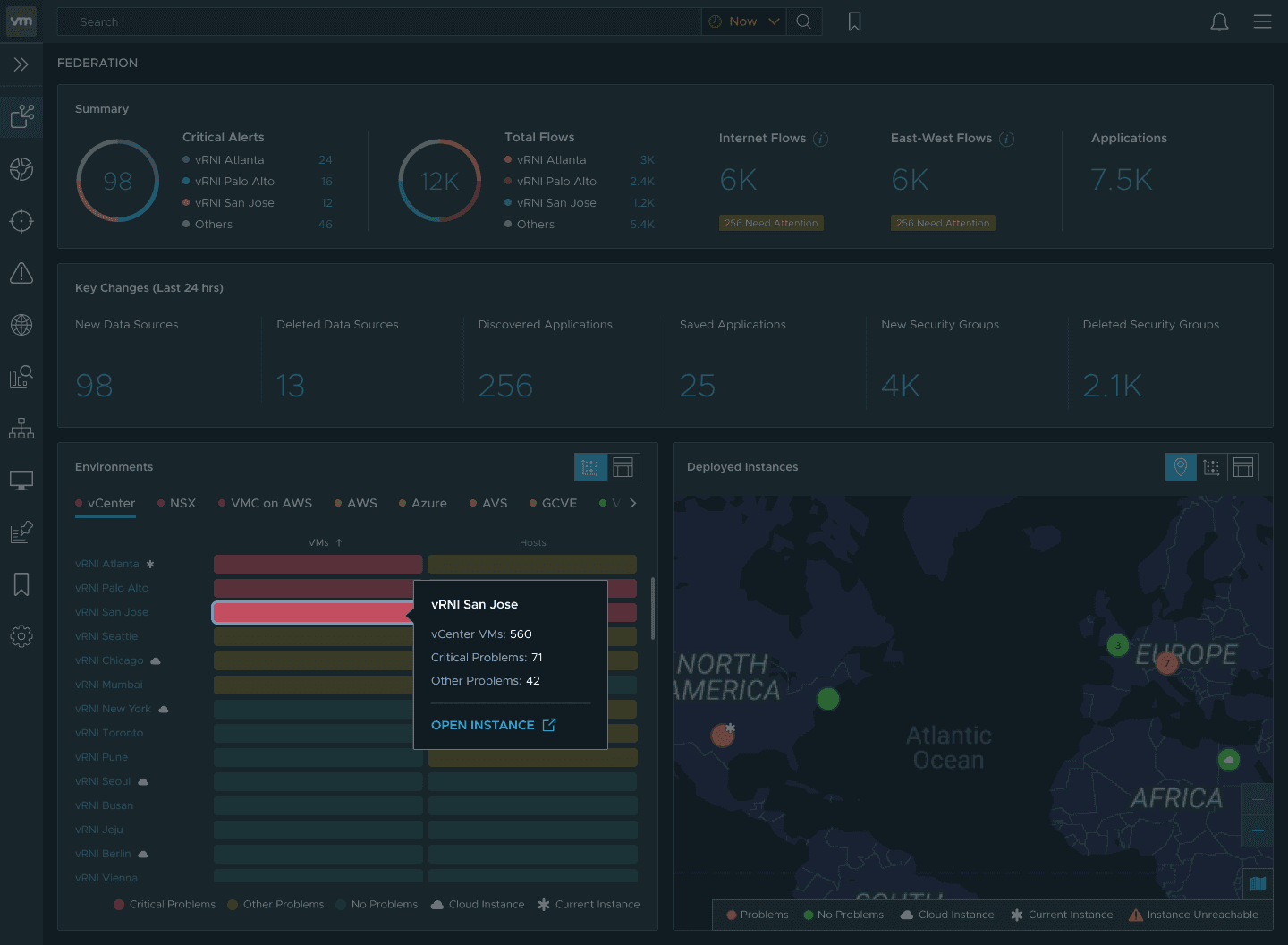The height and width of the screenshot is (945, 1288).
Task: Click the bookmark icon in the top bar
Action: 855,21
